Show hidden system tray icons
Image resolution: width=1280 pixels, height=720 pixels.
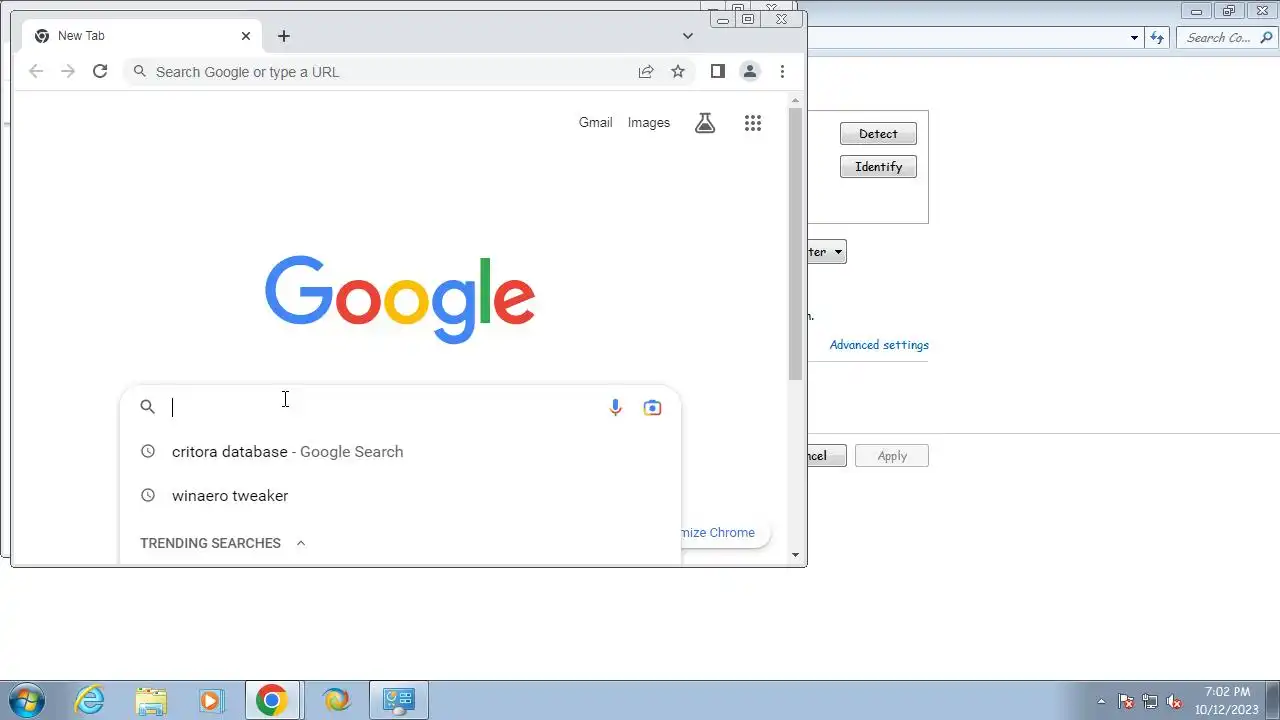point(1102,701)
